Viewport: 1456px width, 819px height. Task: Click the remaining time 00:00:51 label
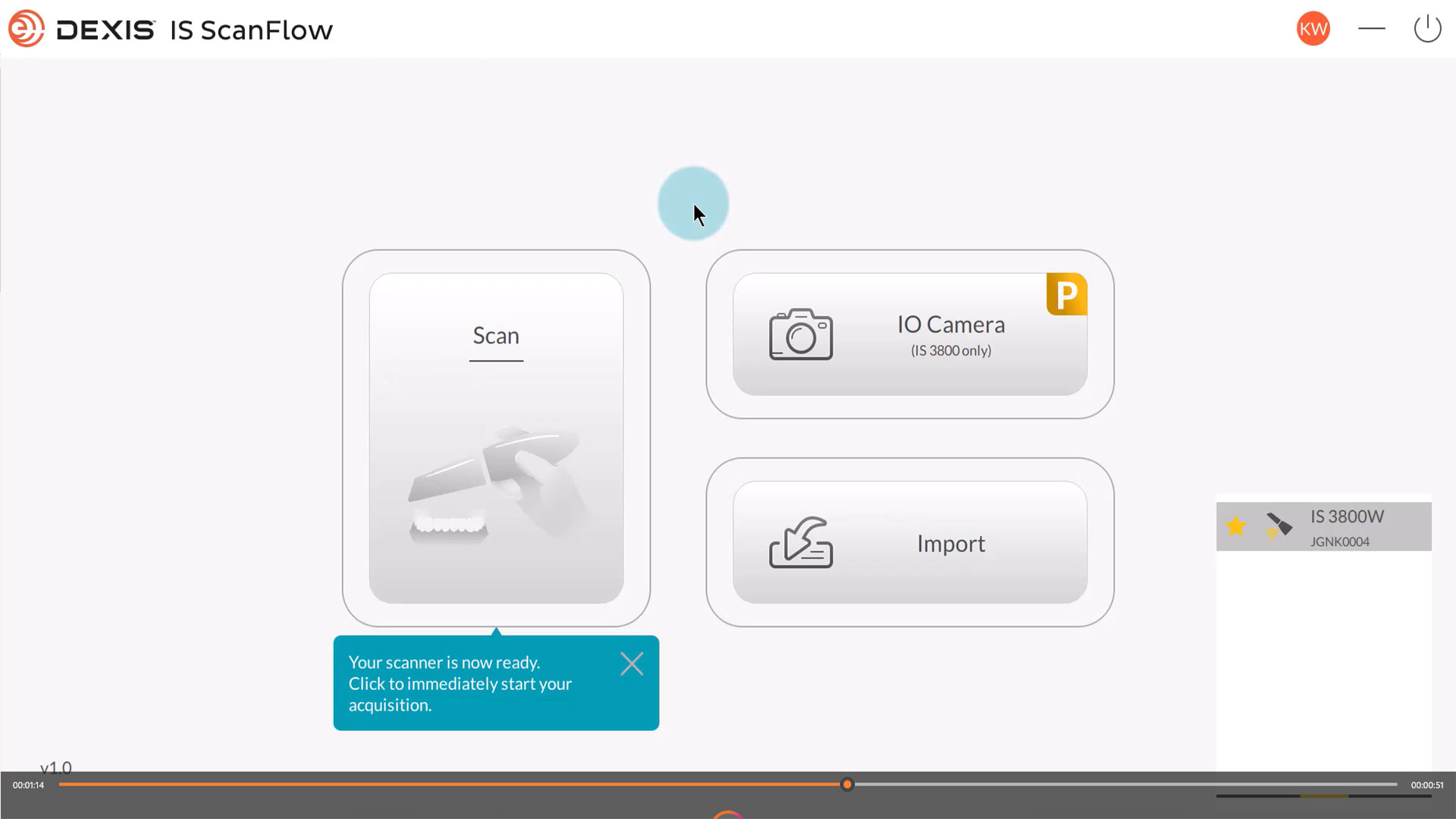coord(1427,785)
